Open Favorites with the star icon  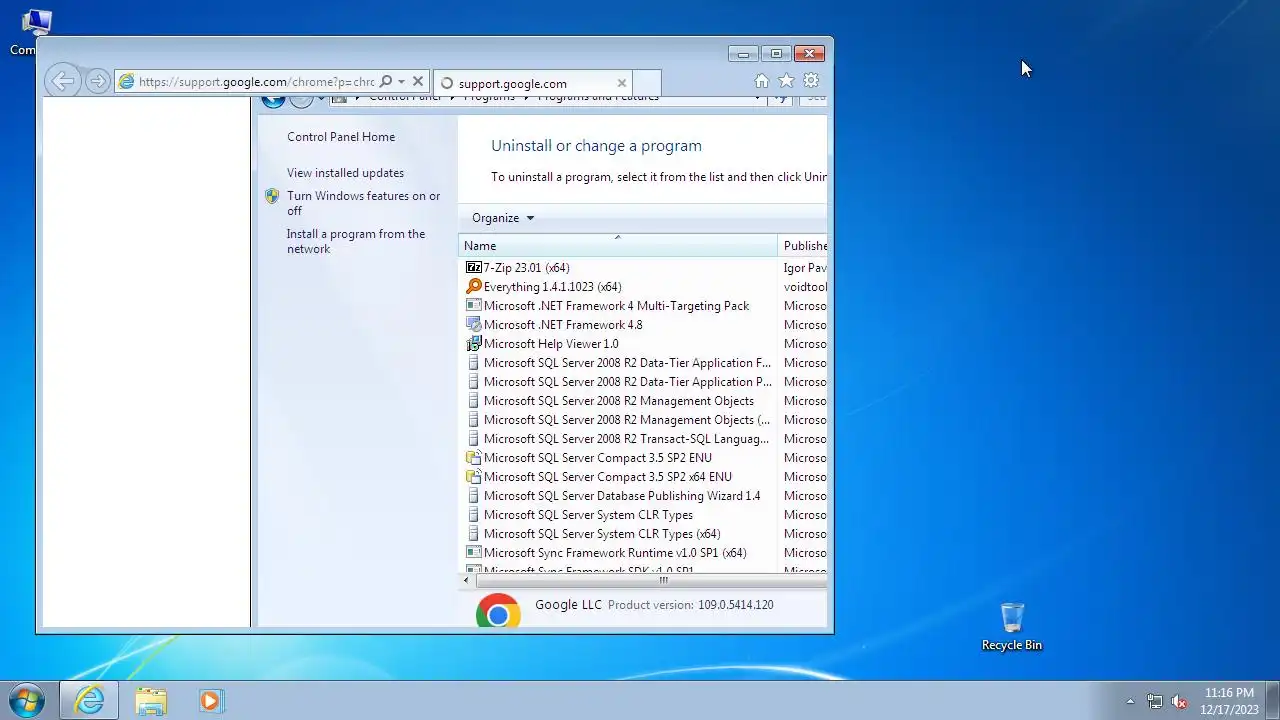[786, 81]
